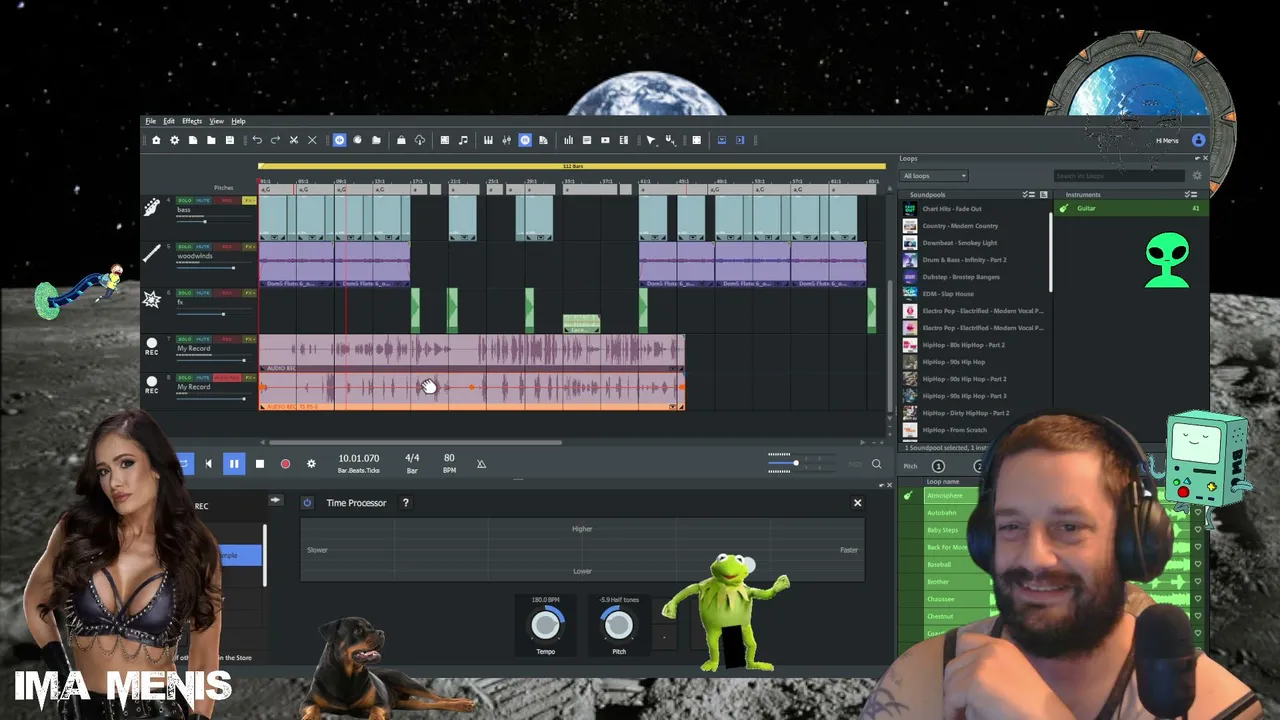
Task: Click the fx starburst track icon
Action: (152, 300)
